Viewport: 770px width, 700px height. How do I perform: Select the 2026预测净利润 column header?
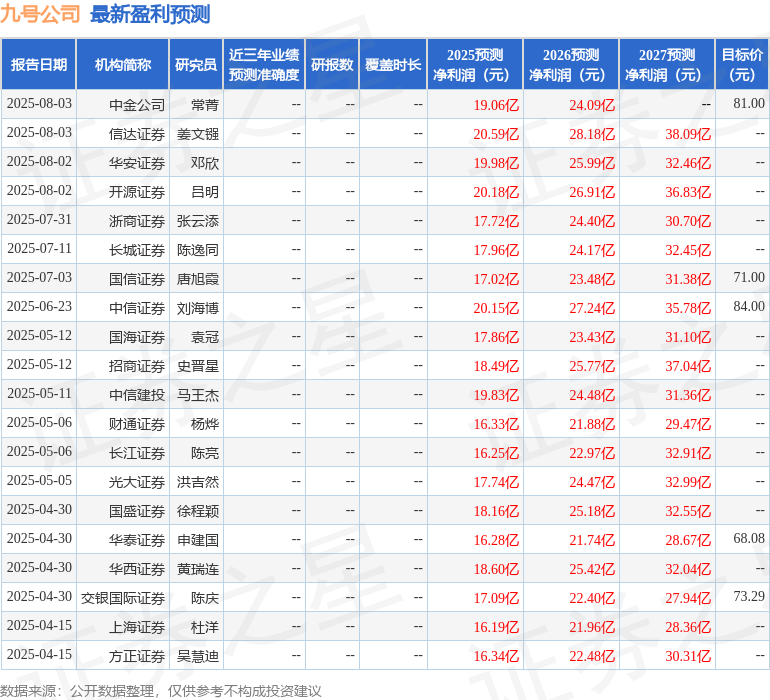tap(571, 65)
